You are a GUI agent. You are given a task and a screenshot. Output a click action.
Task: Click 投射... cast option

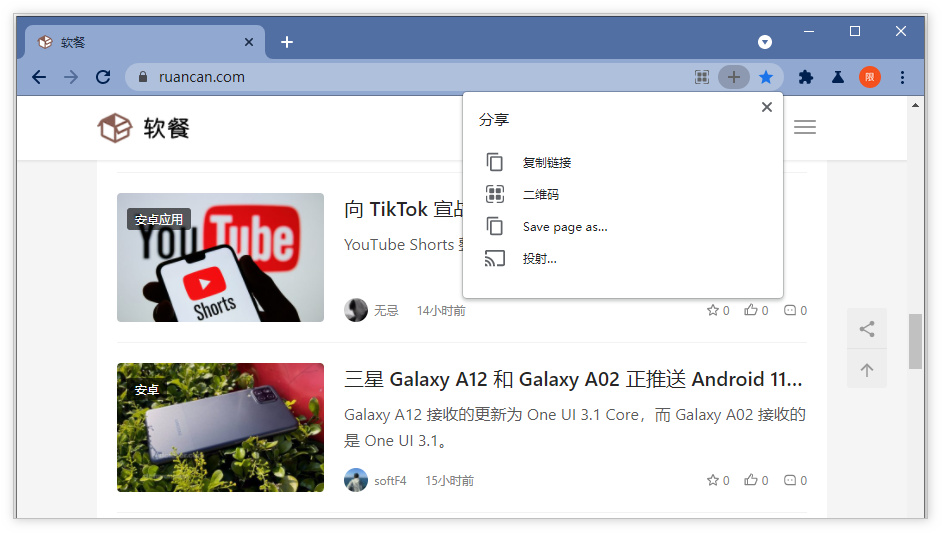[x=539, y=259]
